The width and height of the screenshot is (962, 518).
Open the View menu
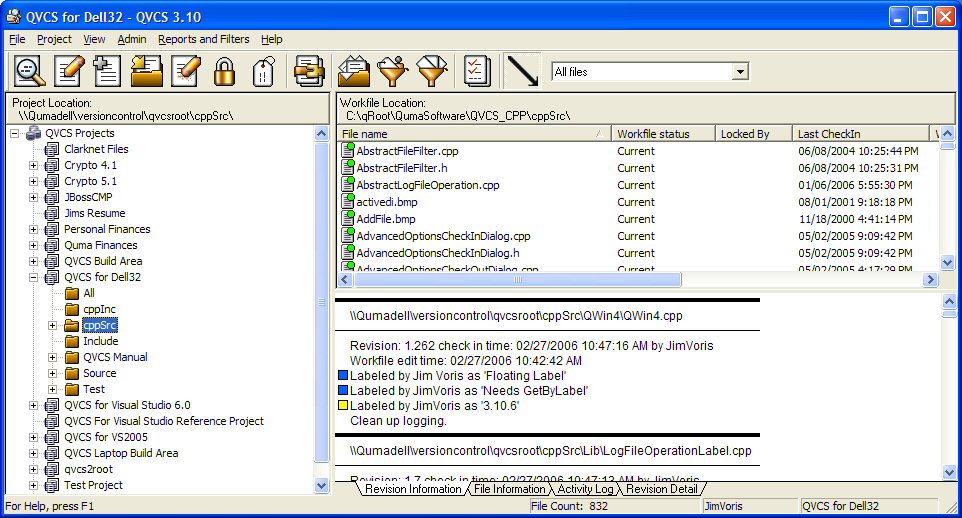point(94,39)
